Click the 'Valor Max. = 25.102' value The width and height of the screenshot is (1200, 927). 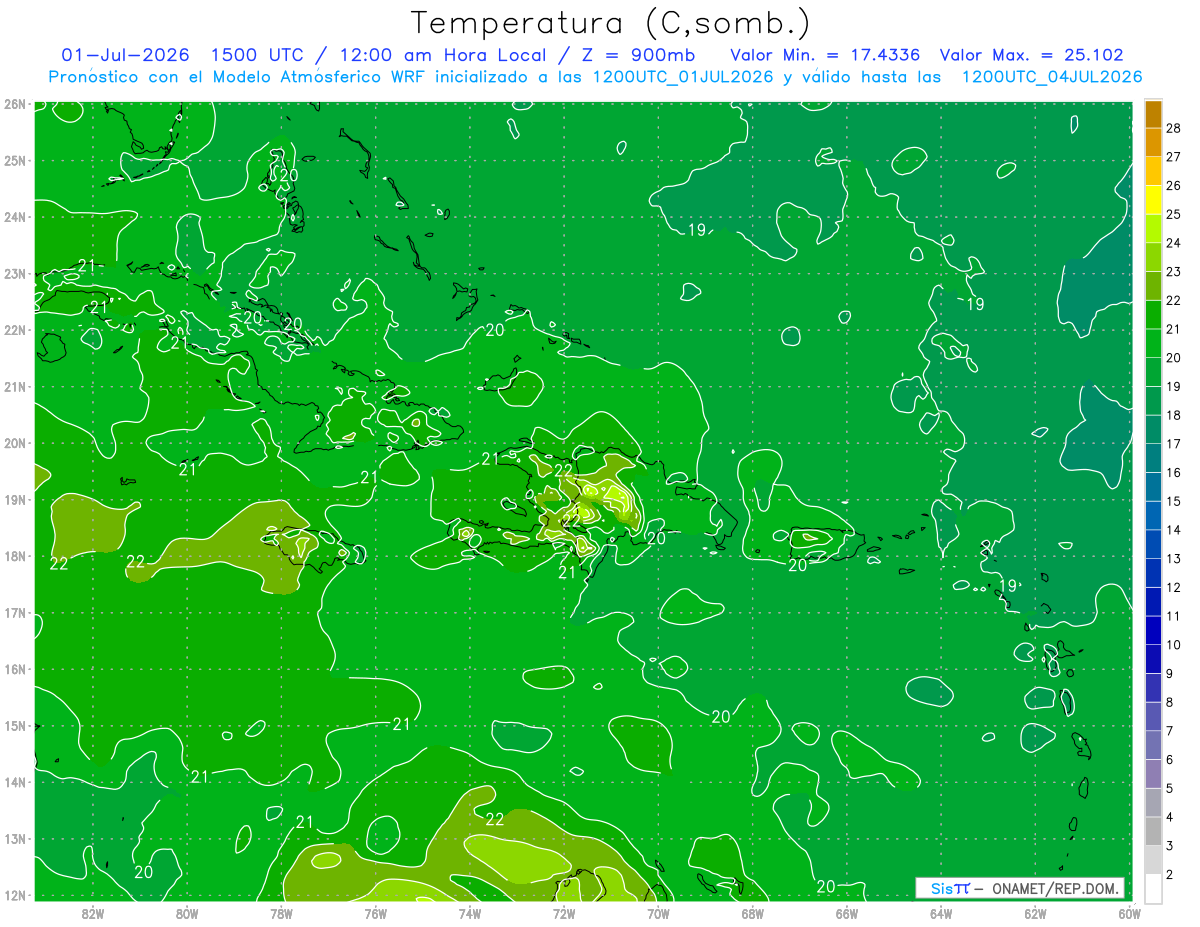(x=1033, y=56)
